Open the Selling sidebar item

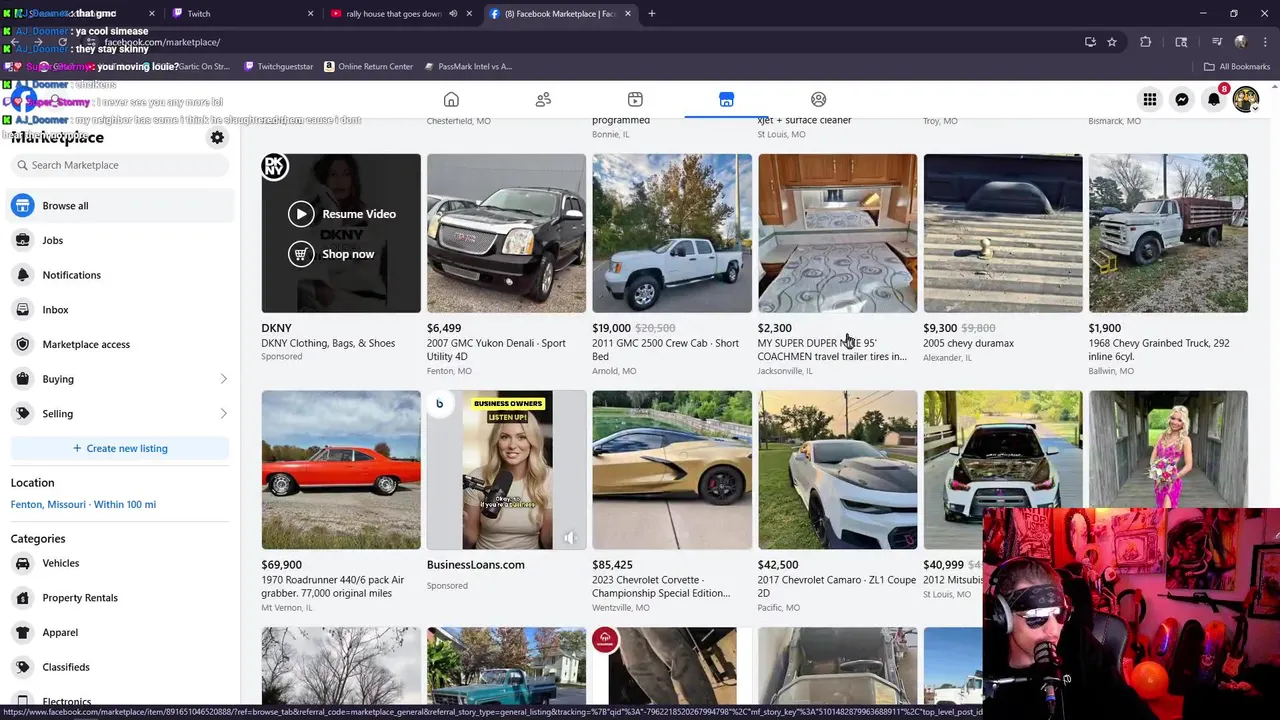tap(120, 414)
